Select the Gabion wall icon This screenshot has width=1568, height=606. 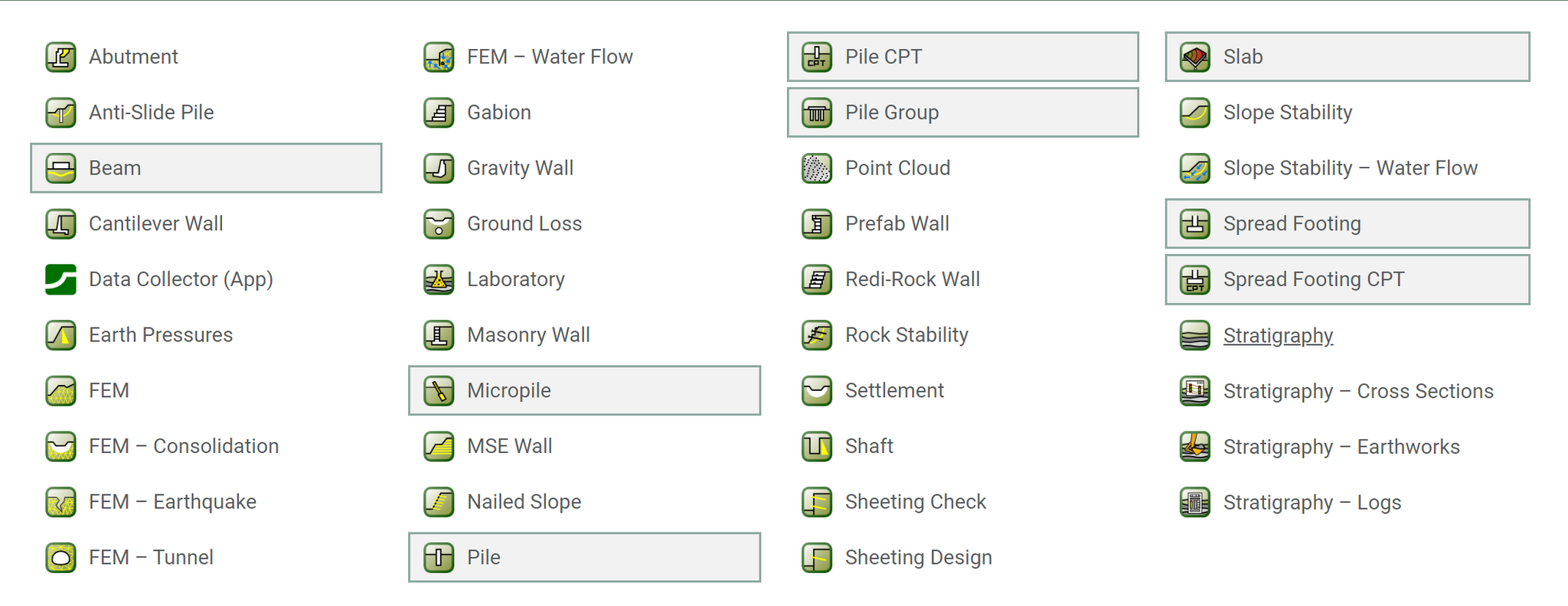pos(439,113)
